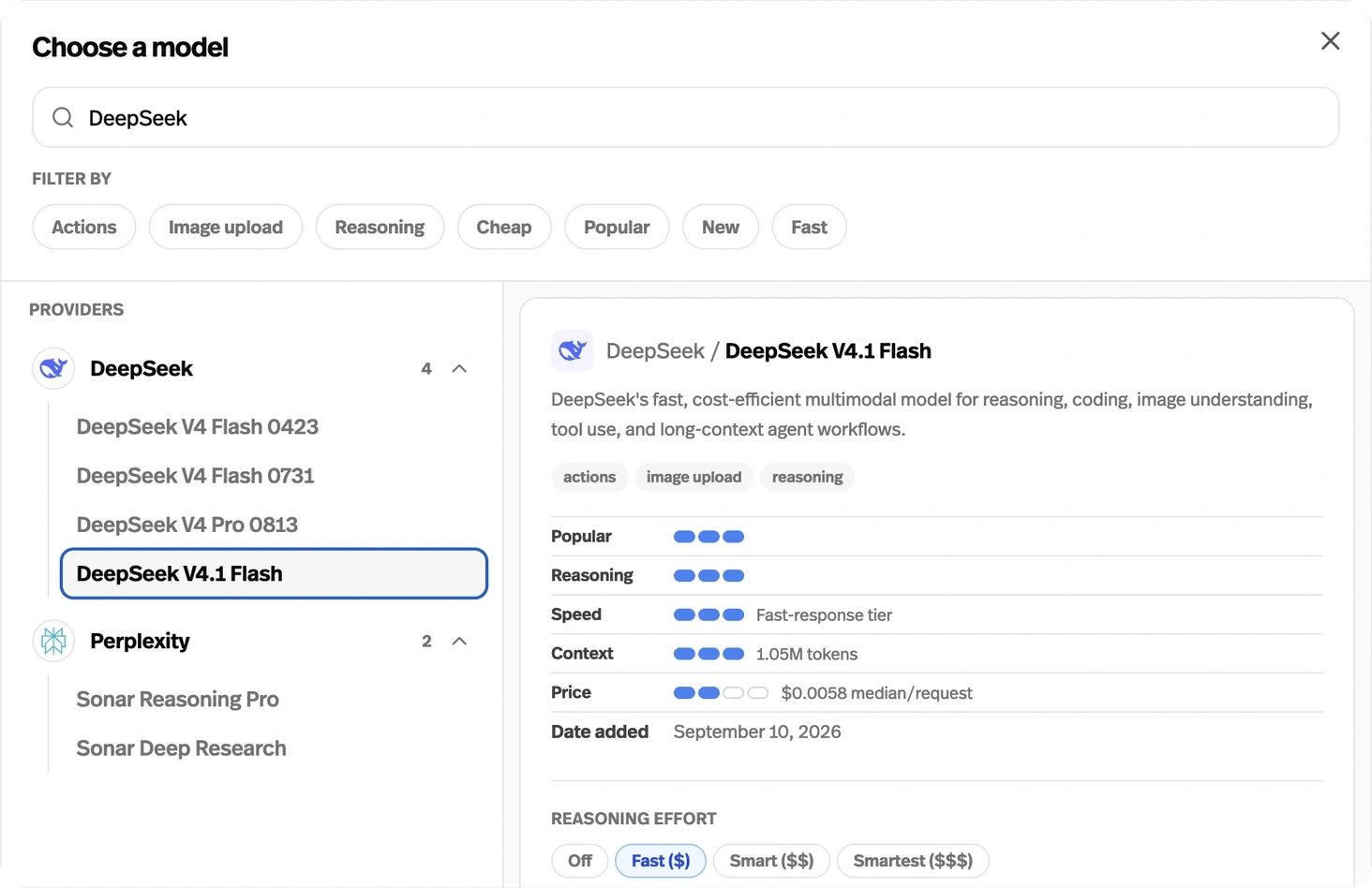Click the Speed rating dots

[x=708, y=615]
